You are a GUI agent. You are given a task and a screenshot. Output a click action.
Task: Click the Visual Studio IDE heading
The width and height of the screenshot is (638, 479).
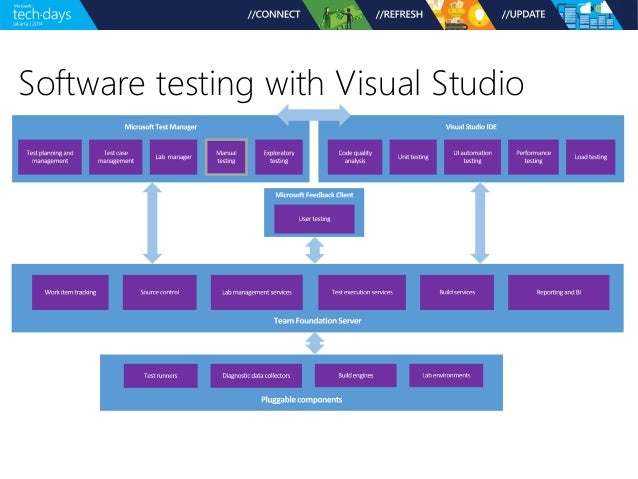pos(471,127)
